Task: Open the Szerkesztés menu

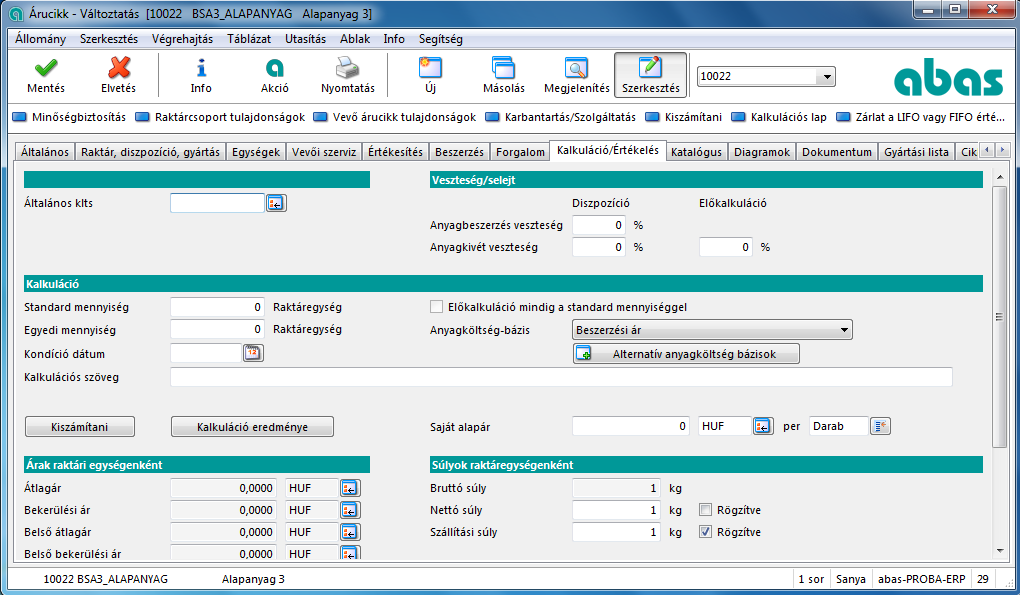Action: click(x=109, y=39)
